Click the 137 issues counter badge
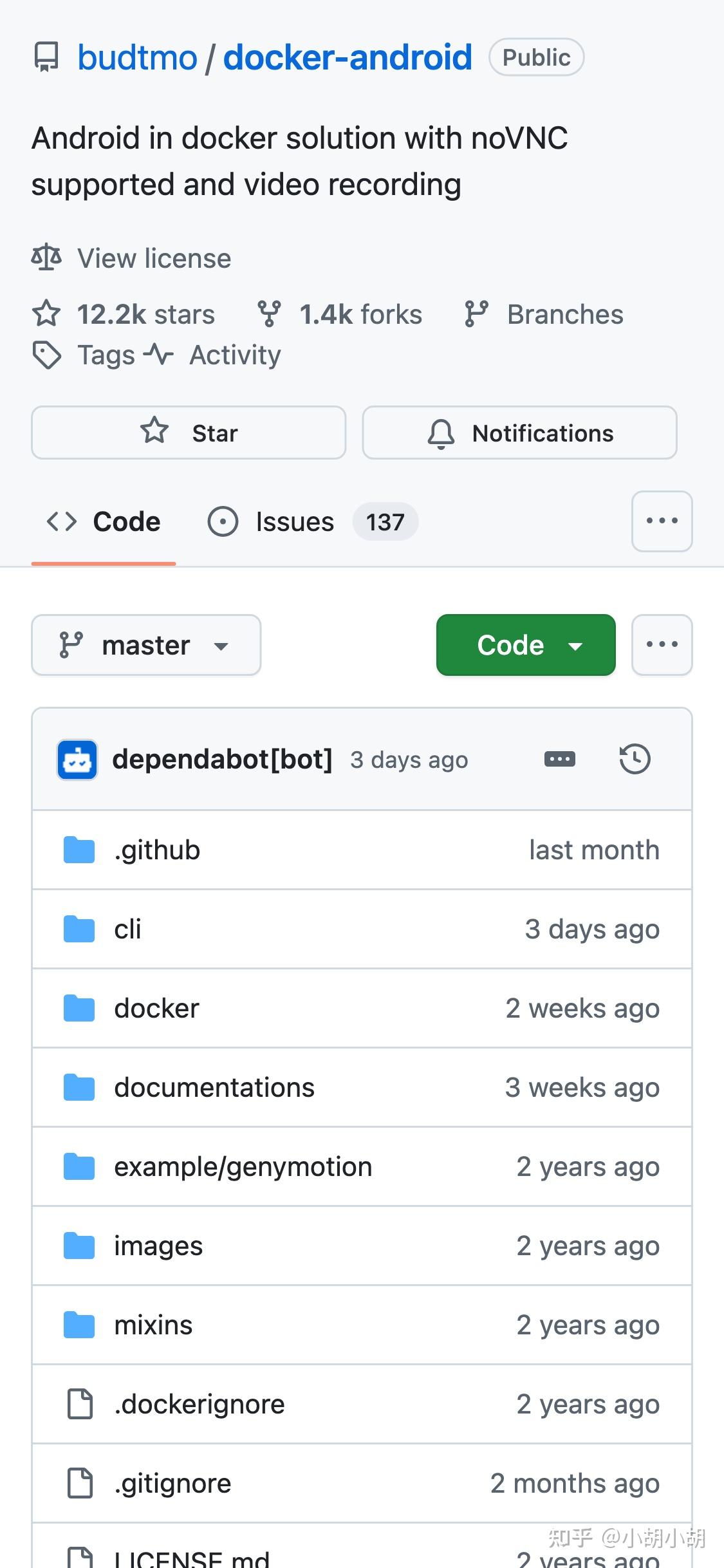 pyautogui.click(x=385, y=521)
